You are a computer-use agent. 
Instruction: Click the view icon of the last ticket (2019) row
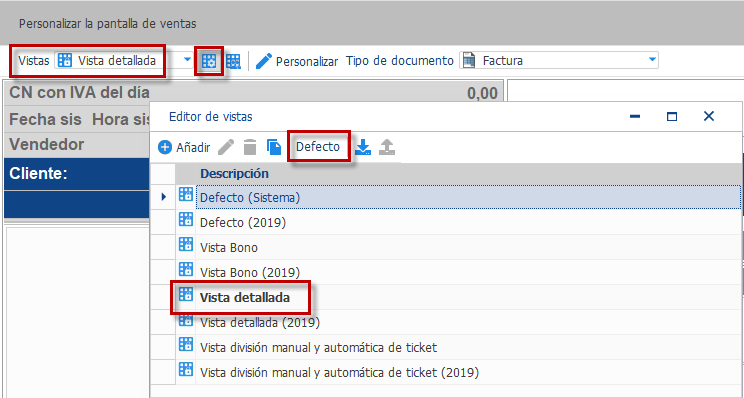[x=186, y=370]
